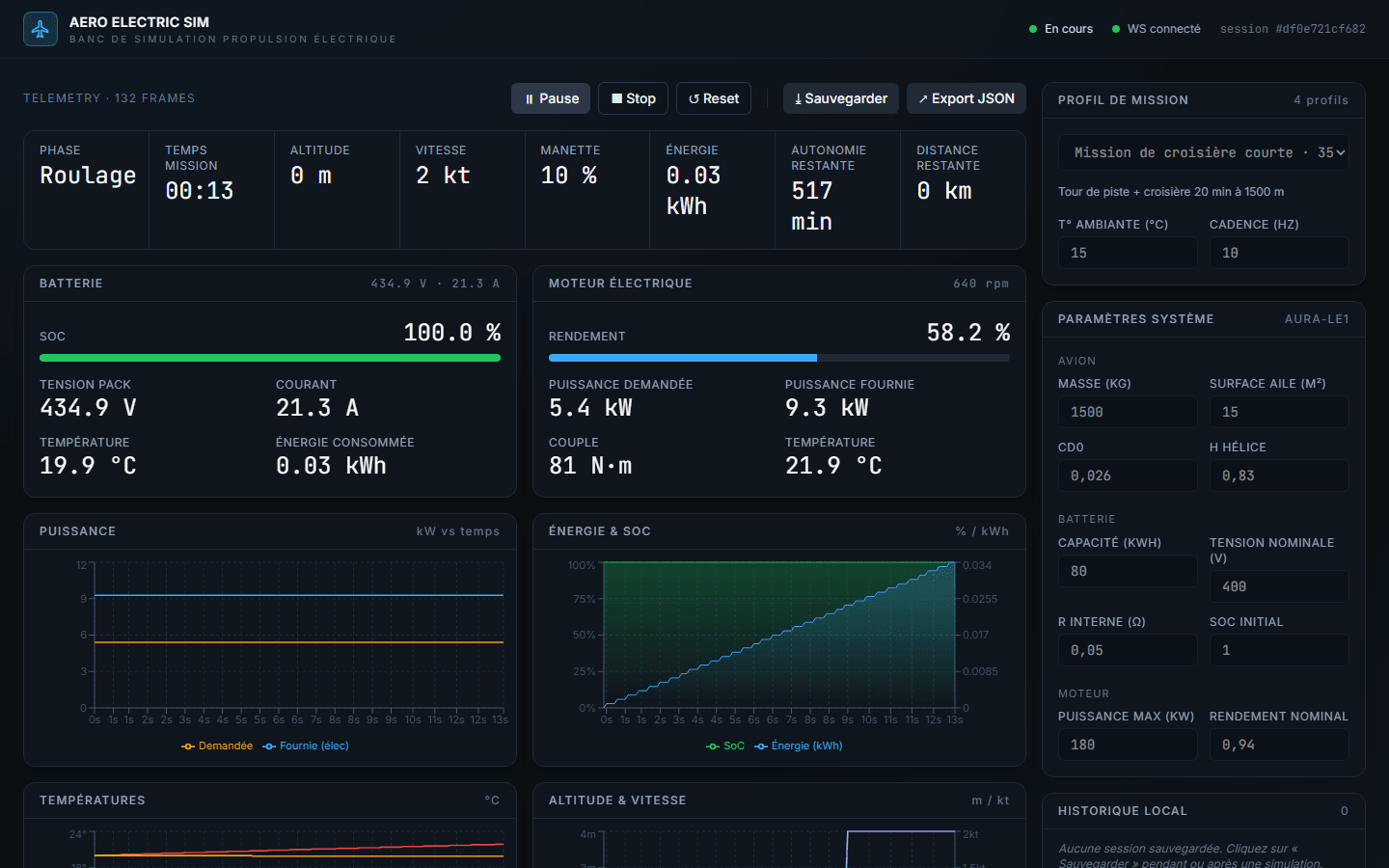
Task: Edit the Surface Aile (m²) input
Action: point(1279,412)
